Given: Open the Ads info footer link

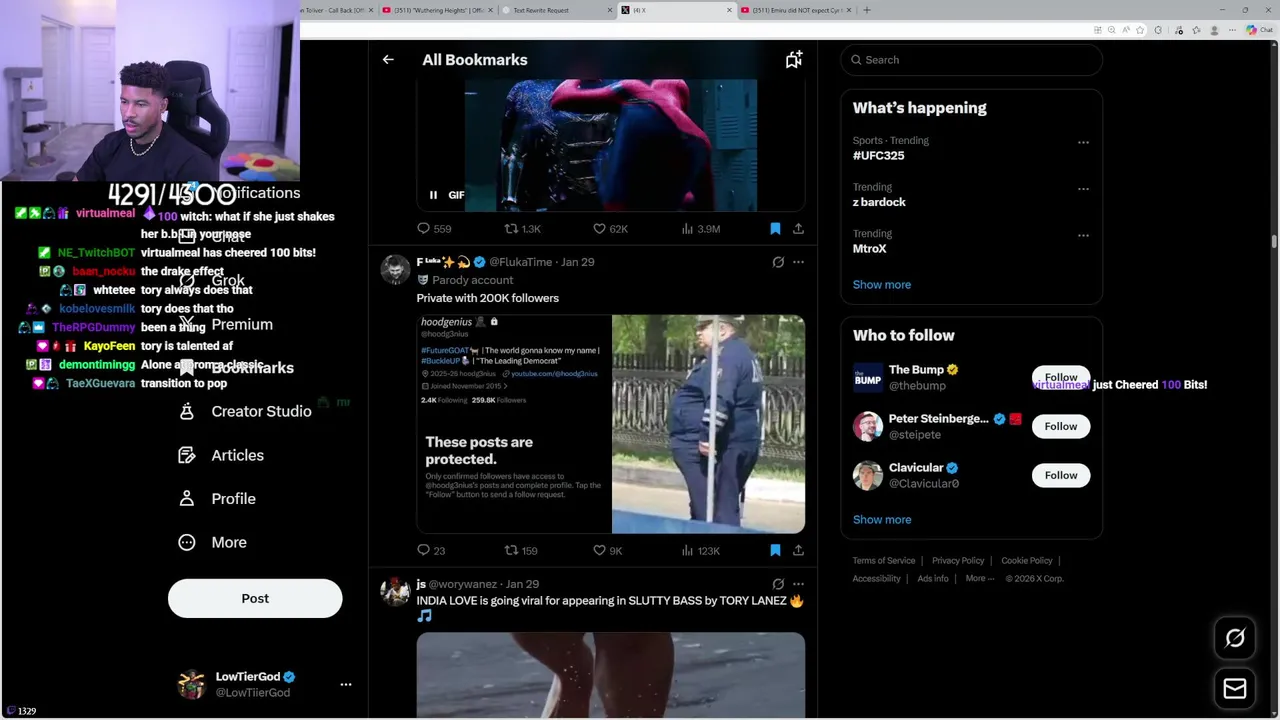Looking at the screenshot, I should [933, 579].
